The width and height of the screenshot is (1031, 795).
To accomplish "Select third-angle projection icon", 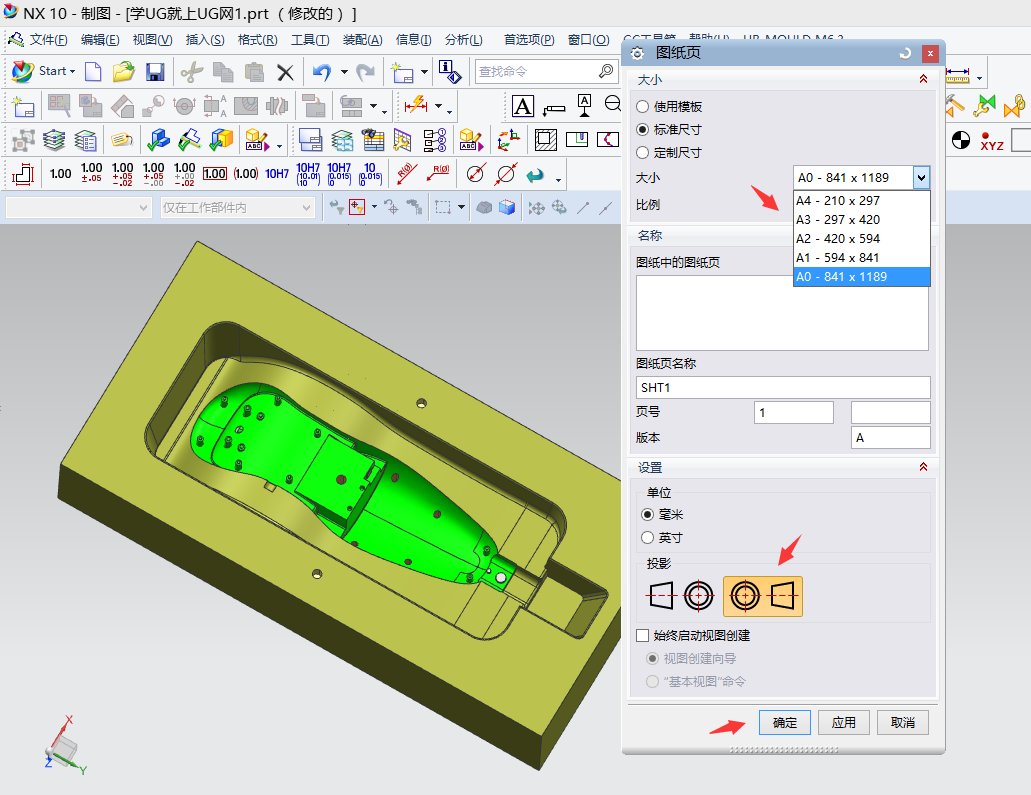I will 763,597.
